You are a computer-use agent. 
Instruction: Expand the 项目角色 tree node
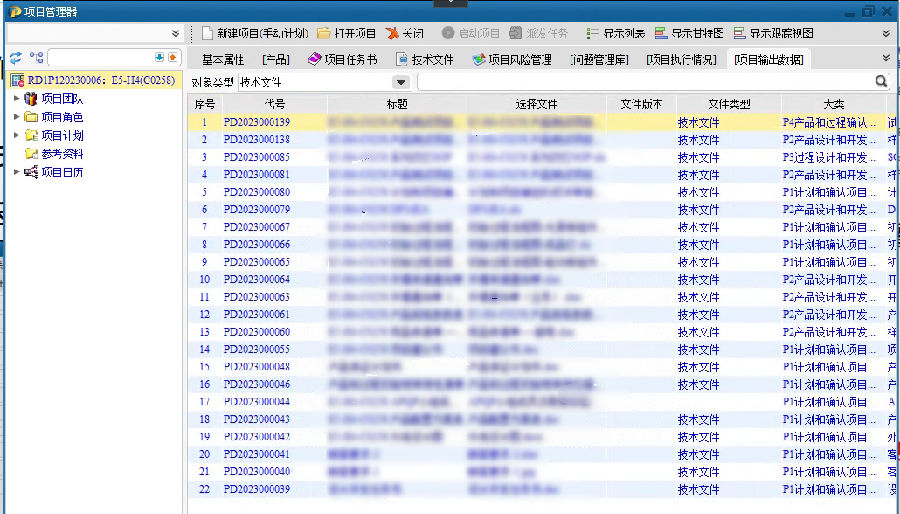(x=17, y=117)
